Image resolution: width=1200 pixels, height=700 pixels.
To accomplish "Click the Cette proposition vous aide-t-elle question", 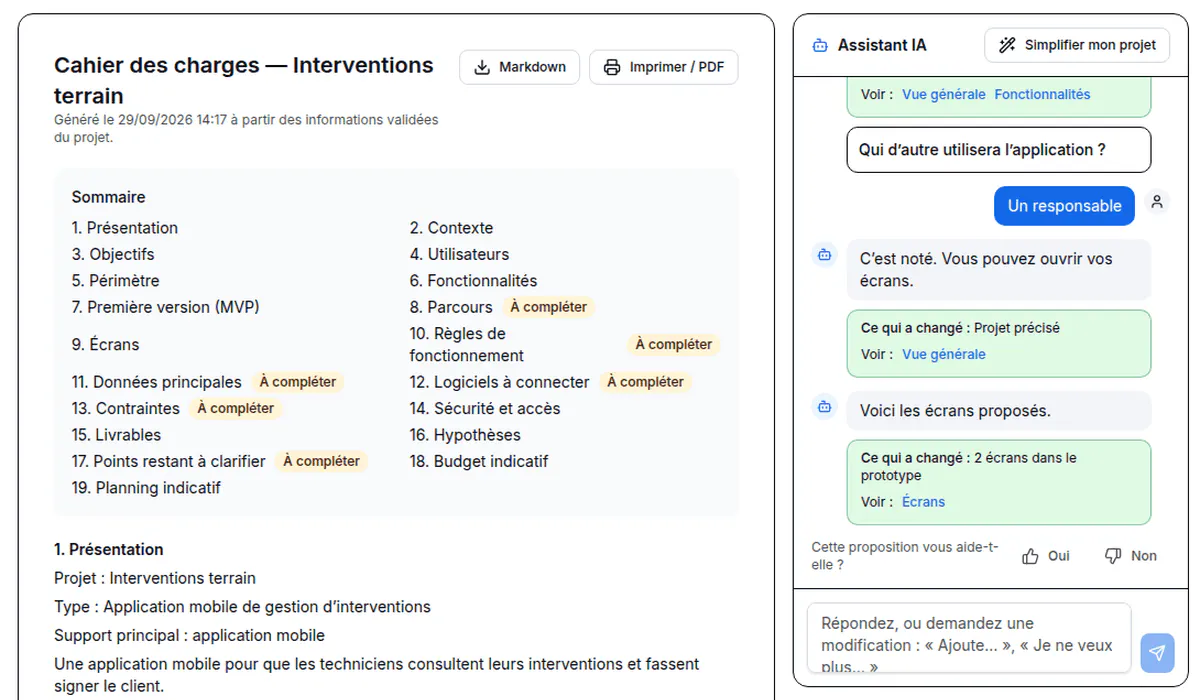I will [905, 556].
